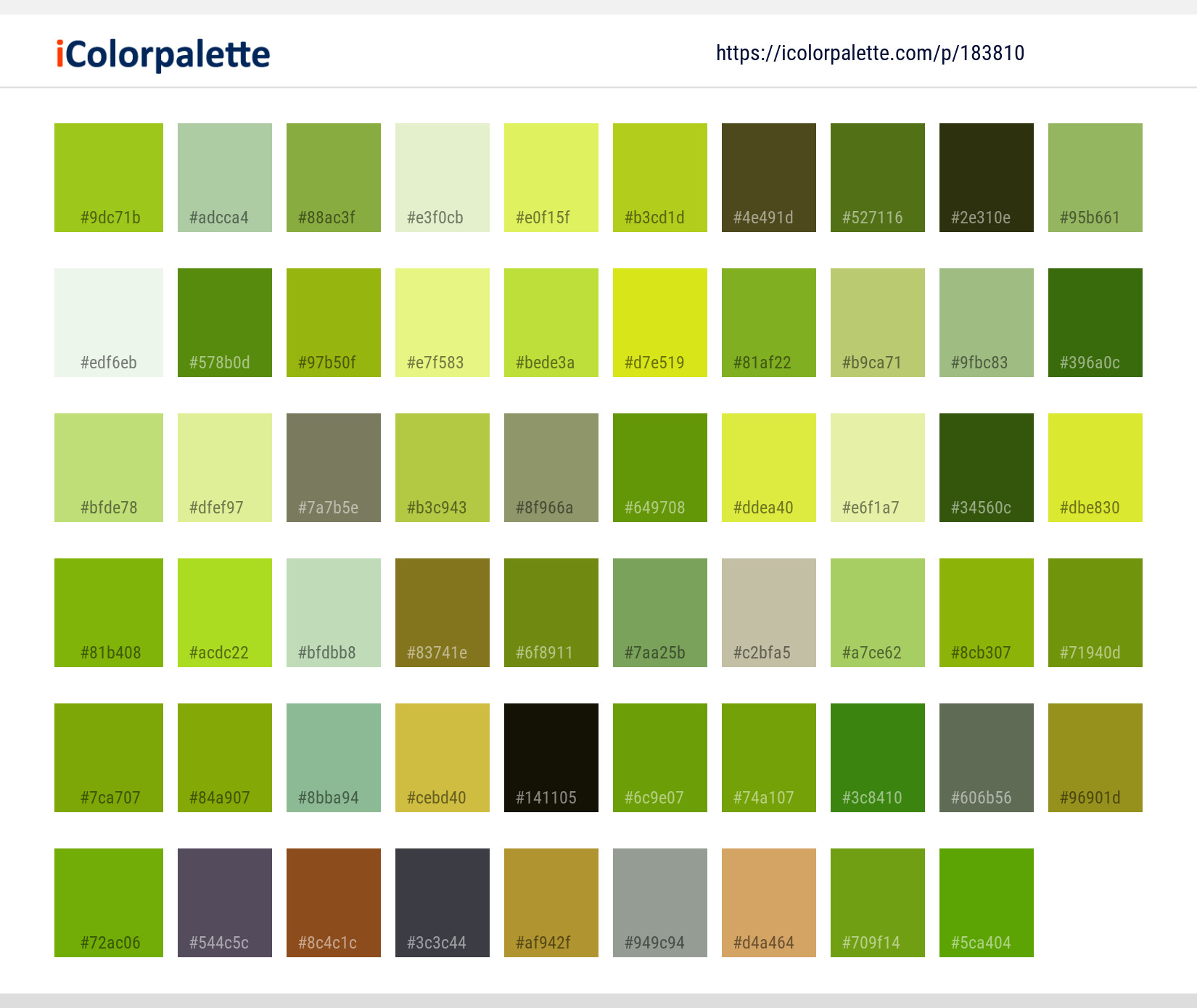Click the #bfdbb8 swatch
Image resolution: width=1197 pixels, height=1008 pixels.
click(334, 613)
